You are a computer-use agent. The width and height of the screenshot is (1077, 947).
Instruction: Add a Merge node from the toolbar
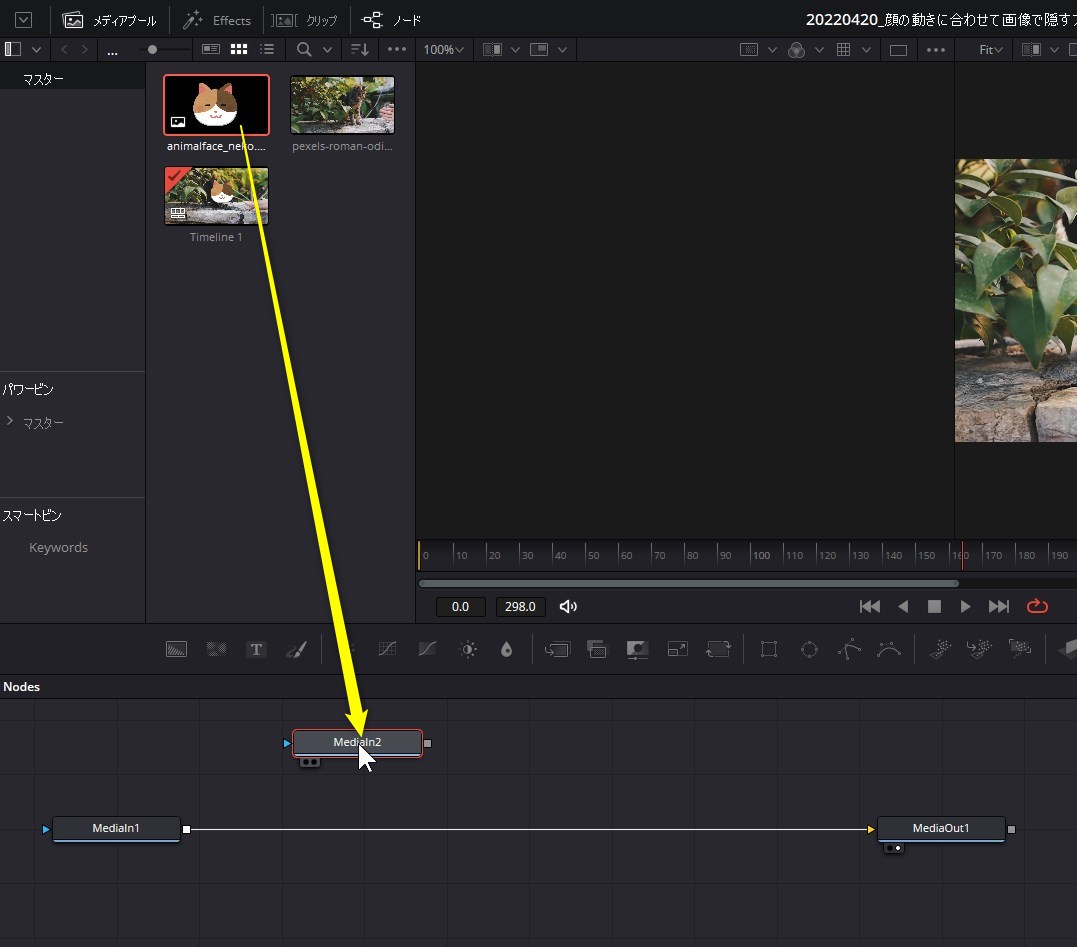(x=557, y=649)
